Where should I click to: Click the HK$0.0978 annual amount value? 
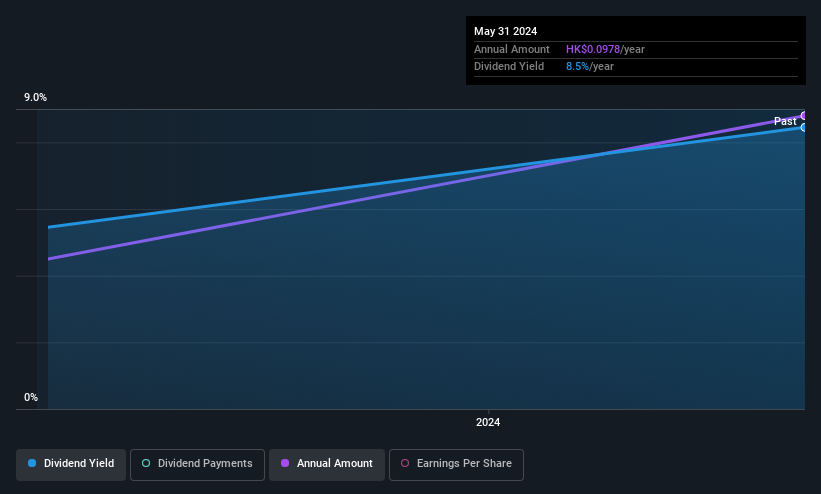tap(593, 49)
